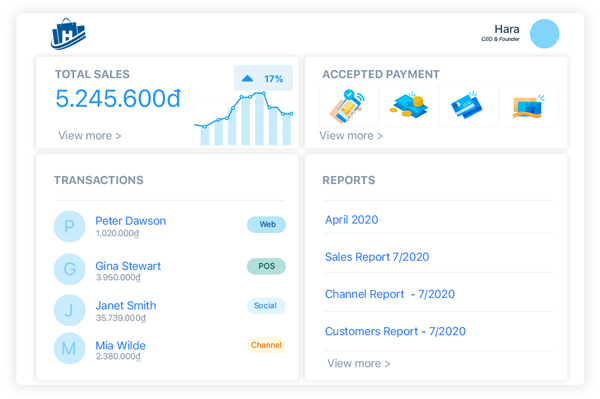Image resolution: width=600 pixels, height=399 pixels.
Task: Click the amount 35.739.000đ
Action: (x=121, y=318)
